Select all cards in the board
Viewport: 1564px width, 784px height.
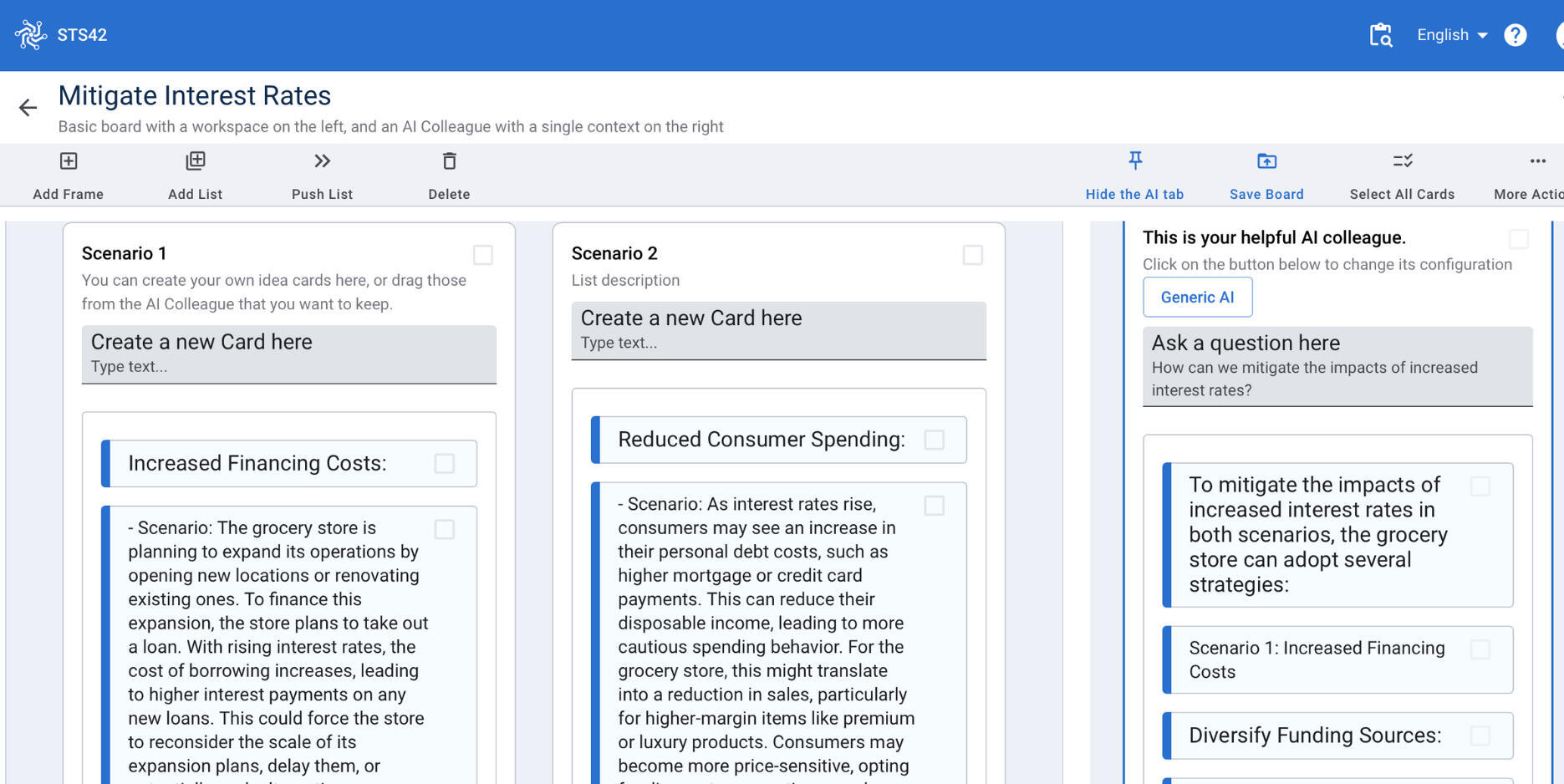coord(1402,161)
